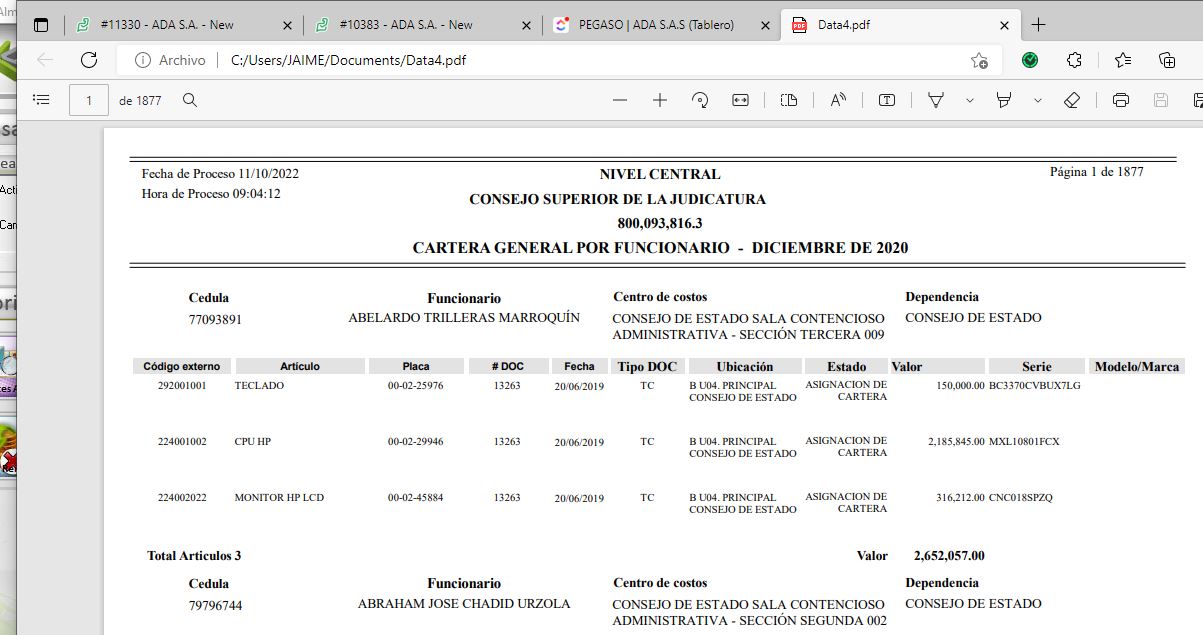Click the fit to width icon
This screenshot has height=635, width=1203.
(740, 100)
